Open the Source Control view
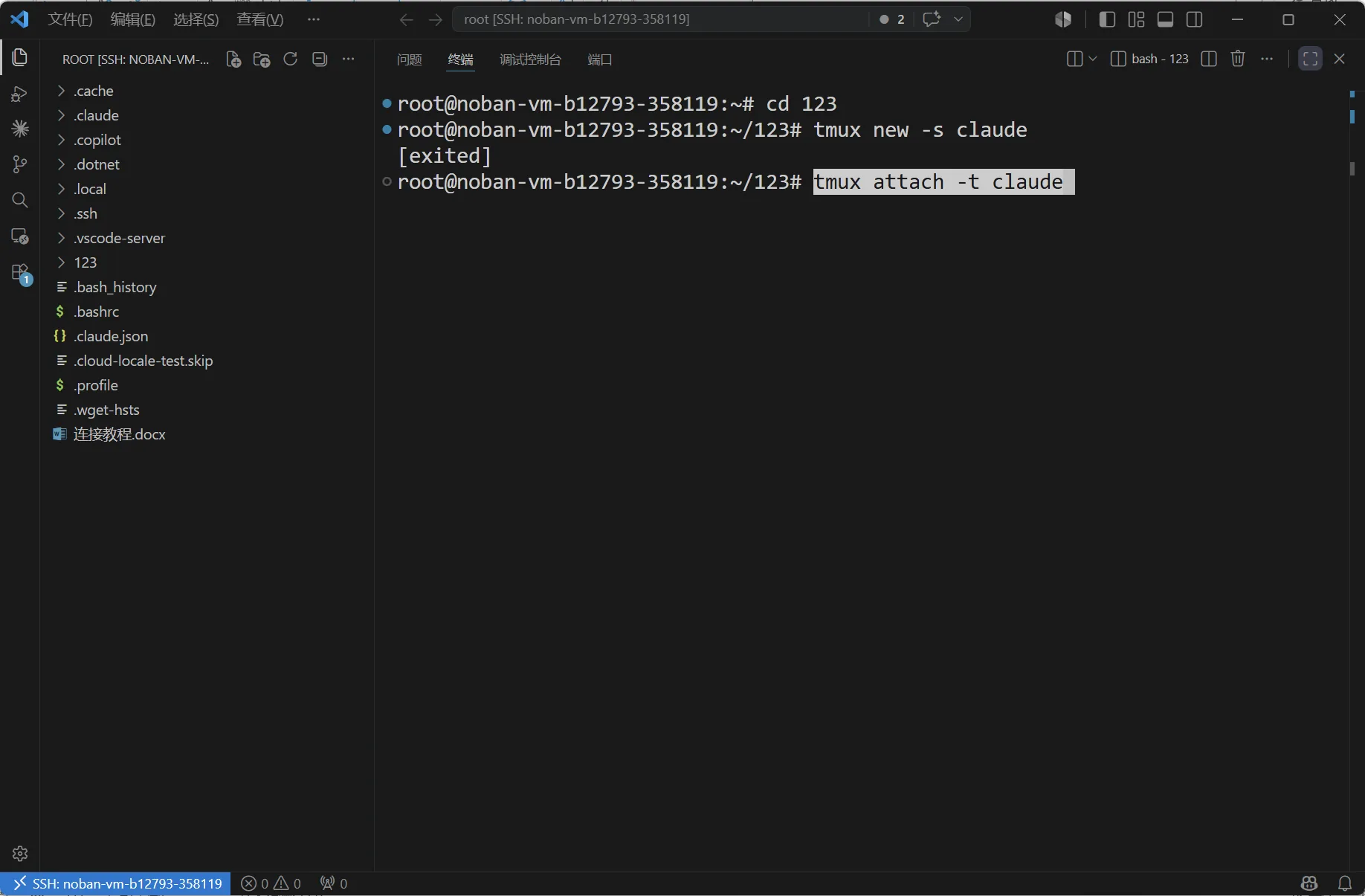 pos(20,164)
